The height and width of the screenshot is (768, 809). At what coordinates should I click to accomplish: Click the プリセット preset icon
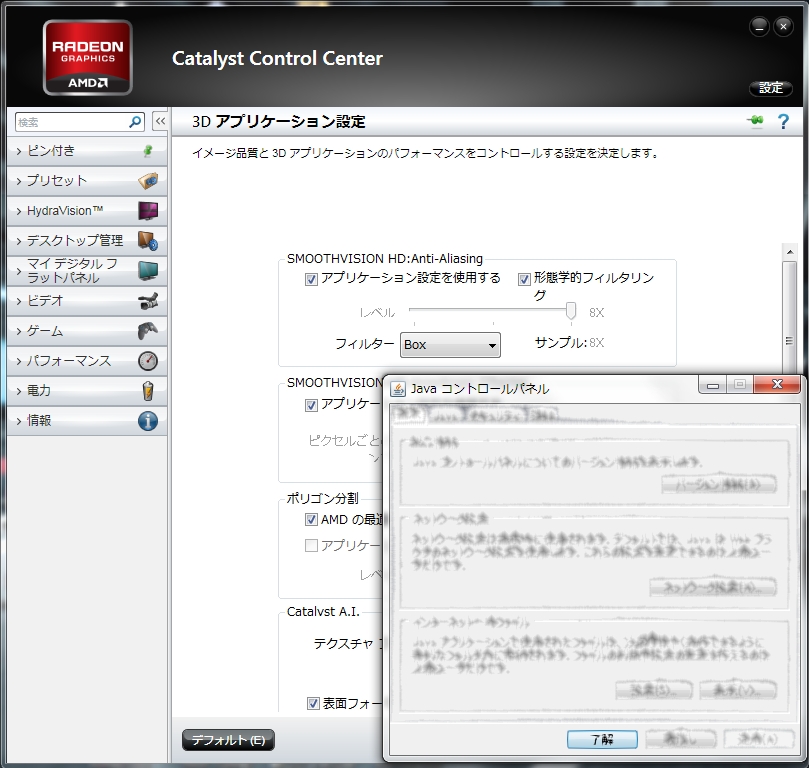click(x=148, y=181)
